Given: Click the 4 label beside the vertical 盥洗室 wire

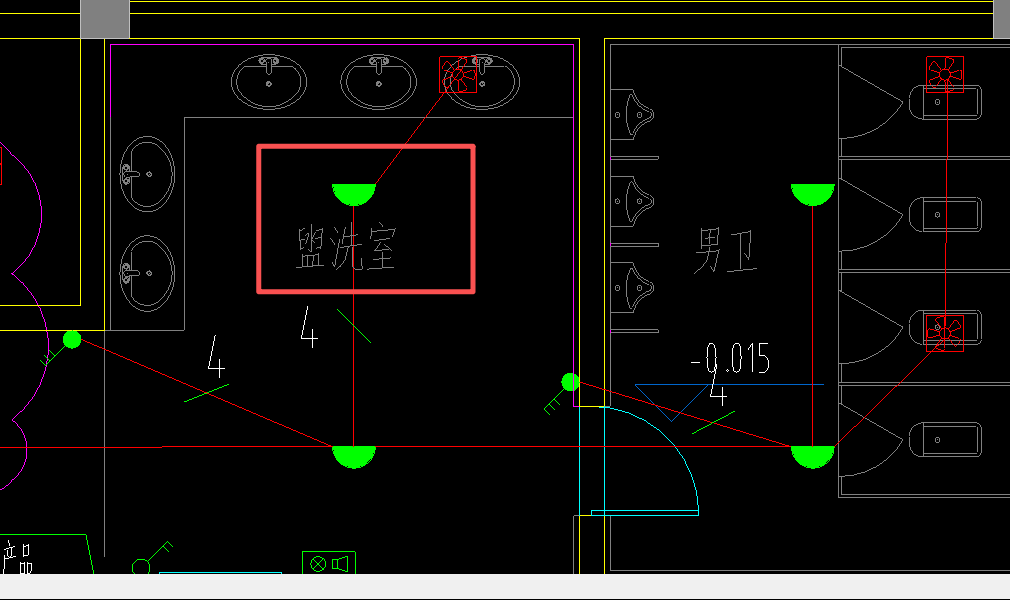Looking at the screenshot, I should 309,327.
